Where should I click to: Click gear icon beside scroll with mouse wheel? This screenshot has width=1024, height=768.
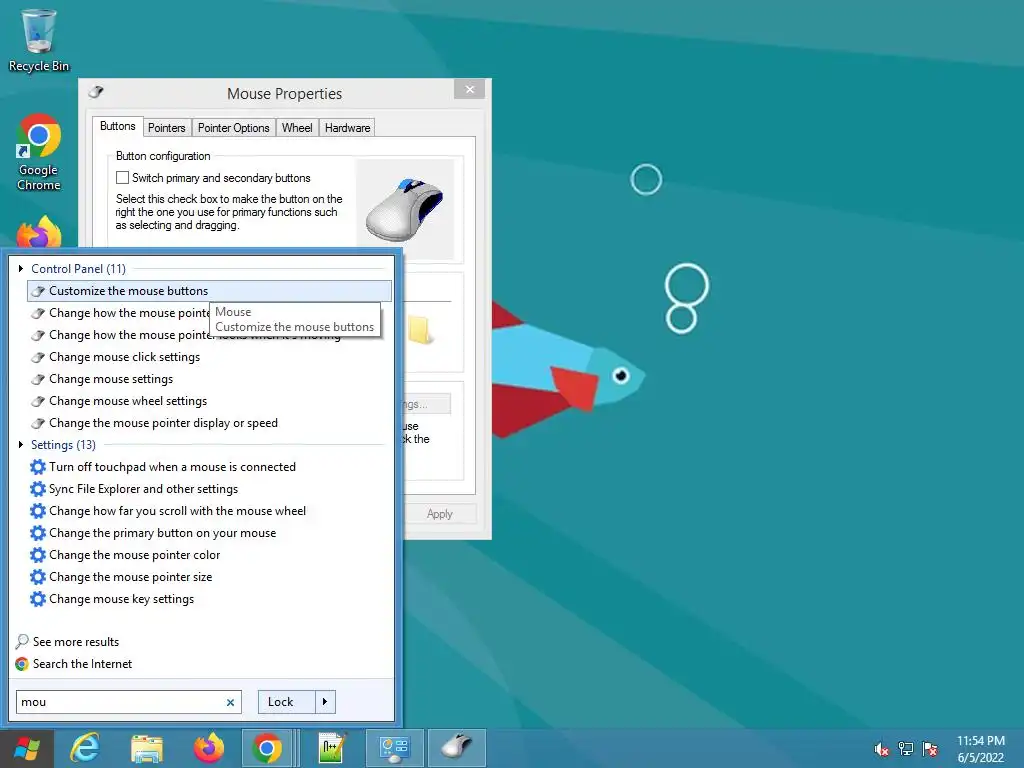pos(38,511)
